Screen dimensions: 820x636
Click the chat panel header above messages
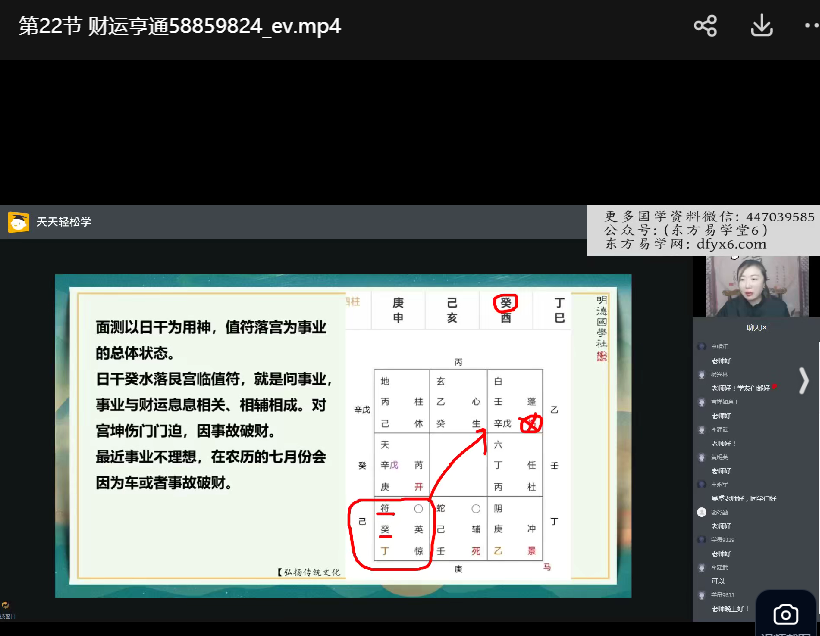click(756, 327)
